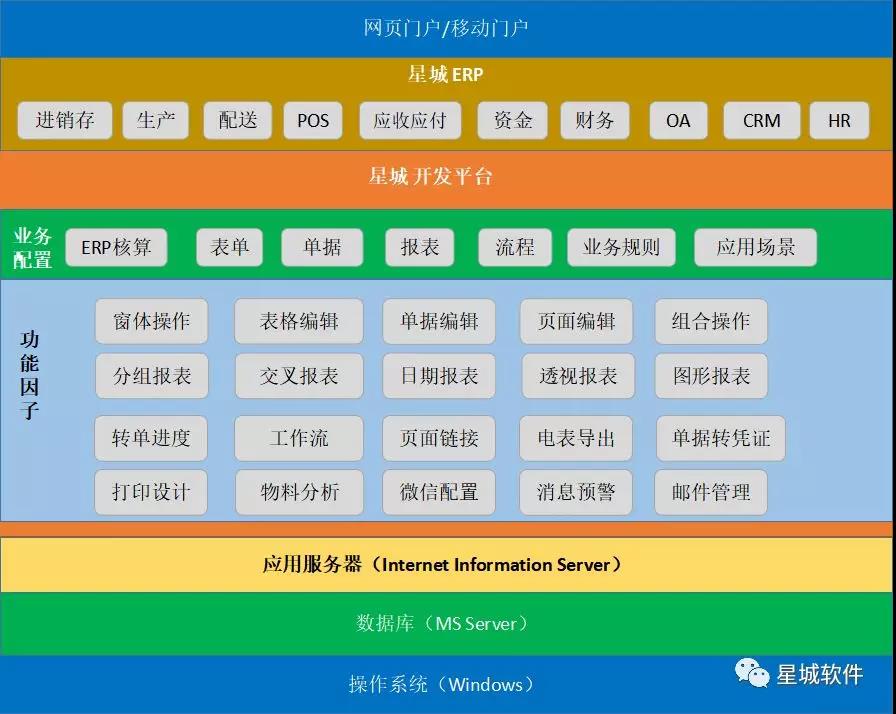Click the 透视报表 function box

pyautogui.click(x=578, y=376)
